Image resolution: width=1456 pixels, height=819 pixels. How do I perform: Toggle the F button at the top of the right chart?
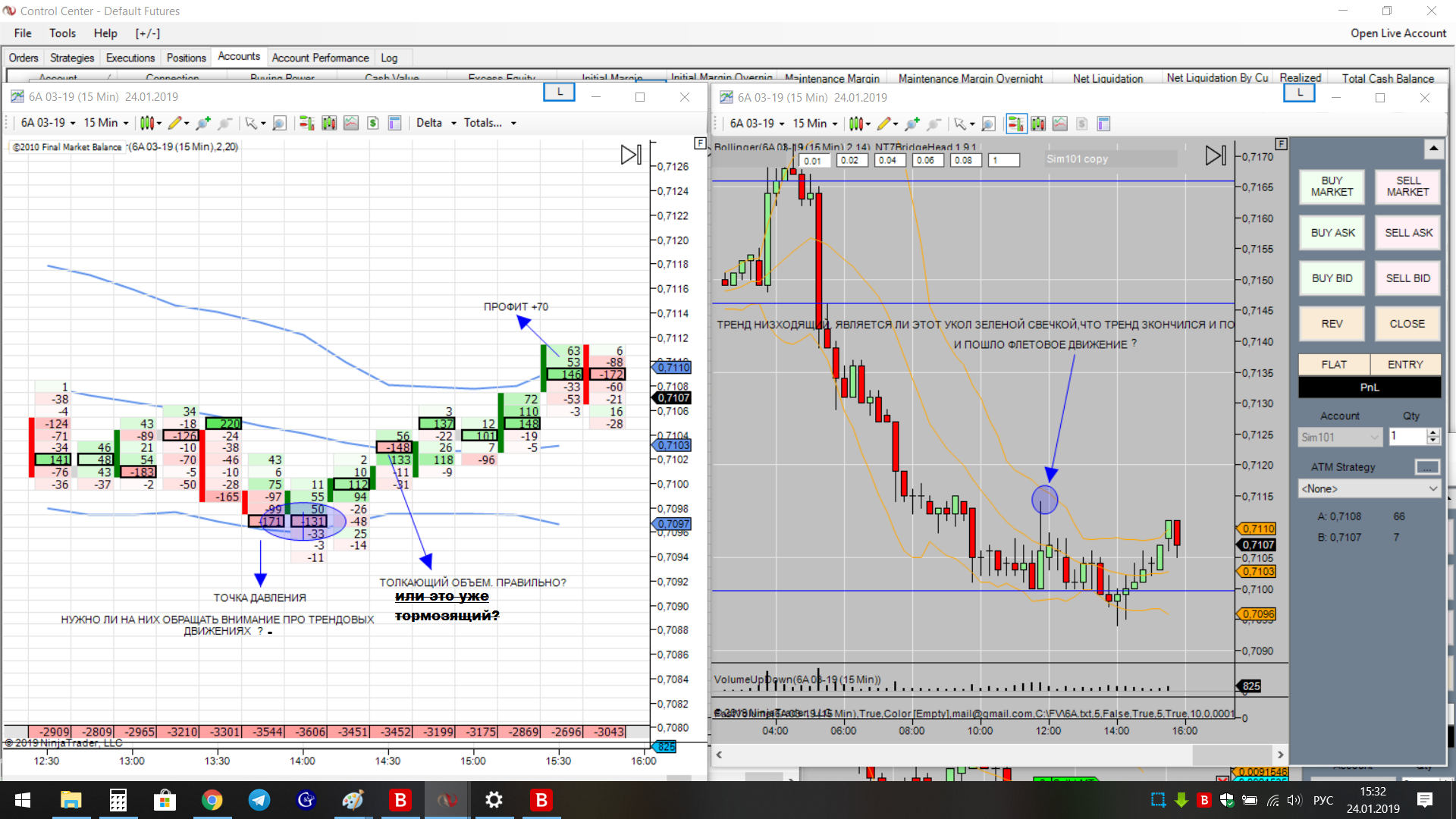coord(1281,143)
